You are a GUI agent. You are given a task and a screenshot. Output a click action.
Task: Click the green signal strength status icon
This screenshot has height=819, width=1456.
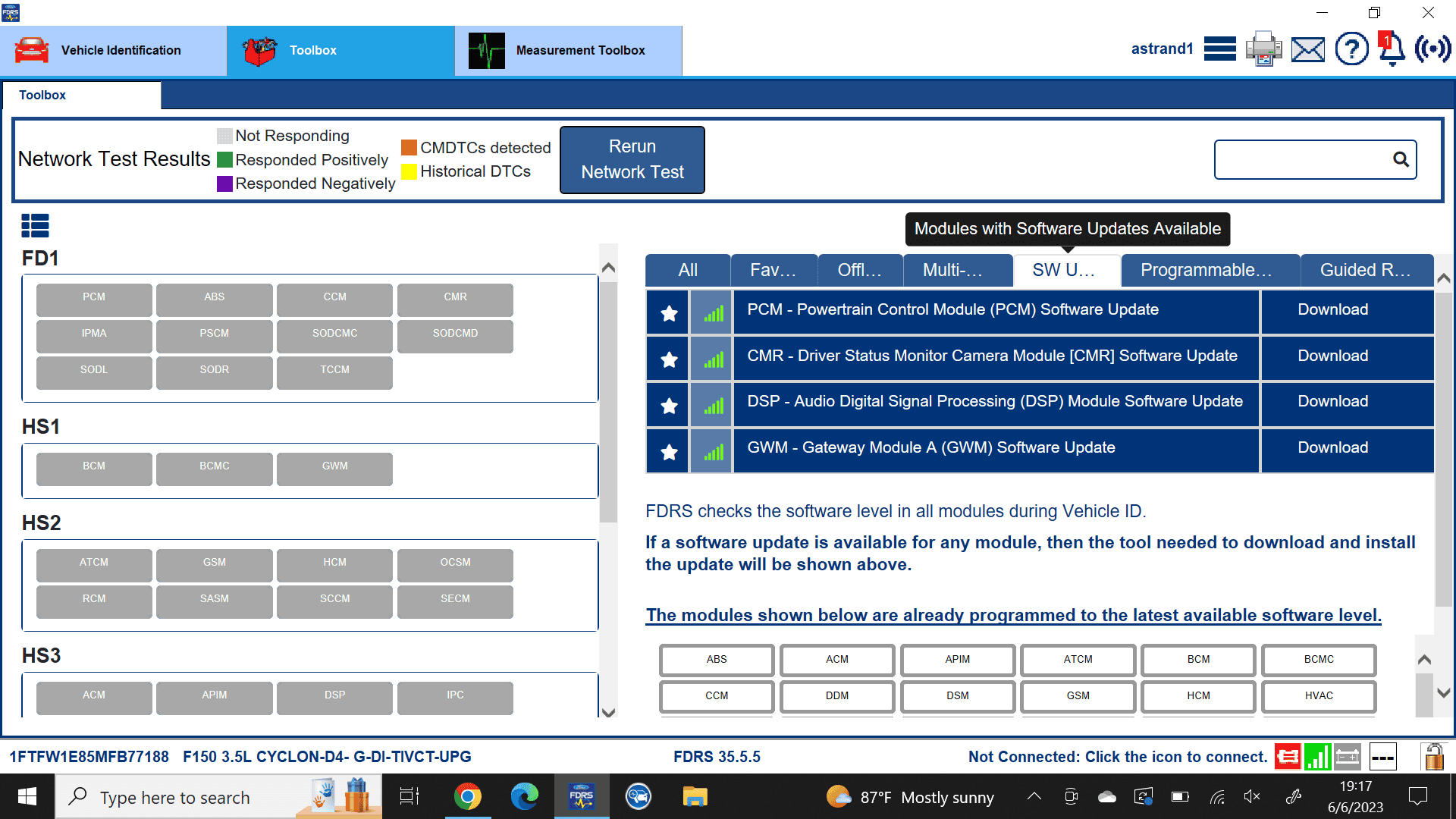click(1317, 756)
